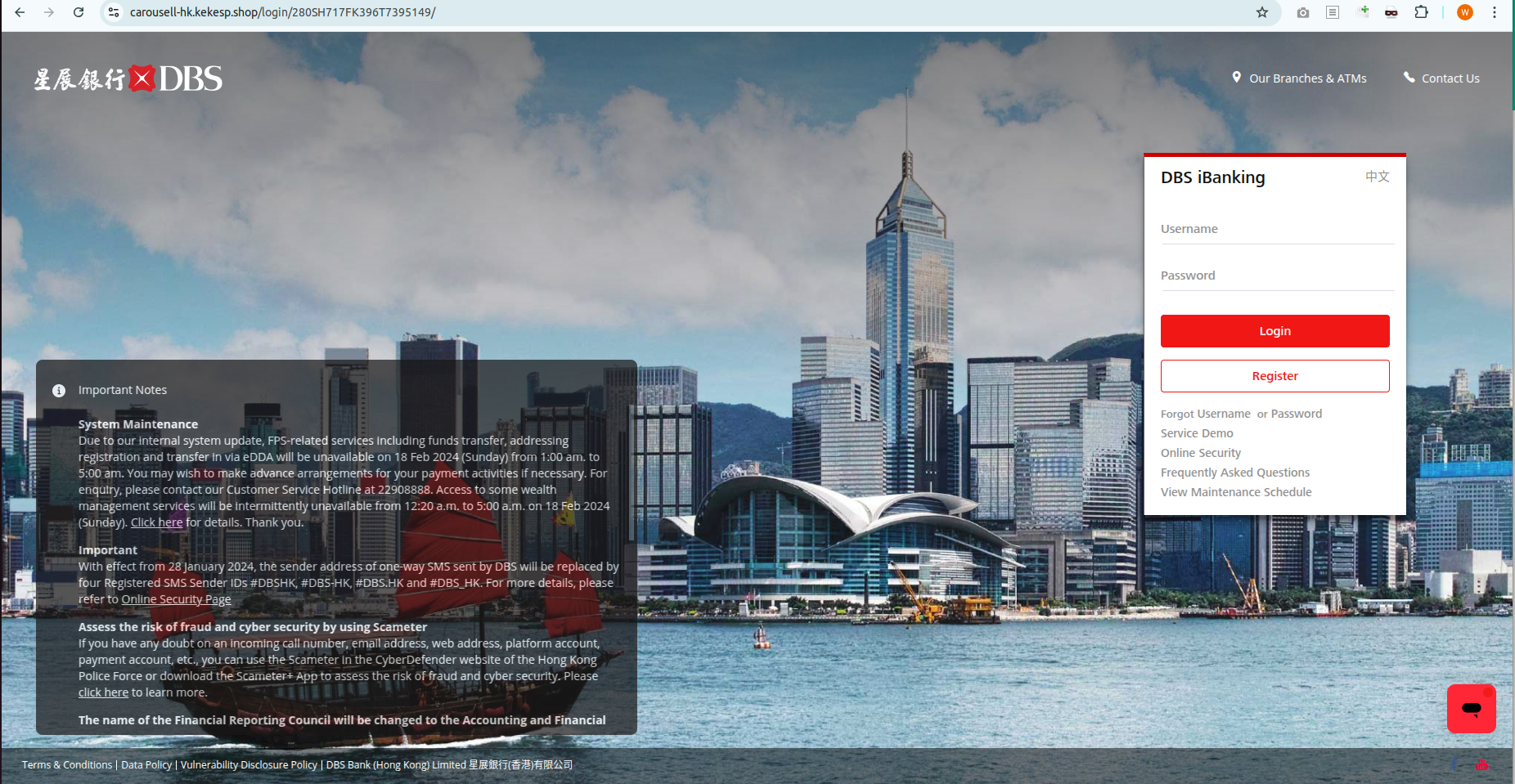
Task: Open the YouTube icon in footer
Action: click(x=1481, y=764)
